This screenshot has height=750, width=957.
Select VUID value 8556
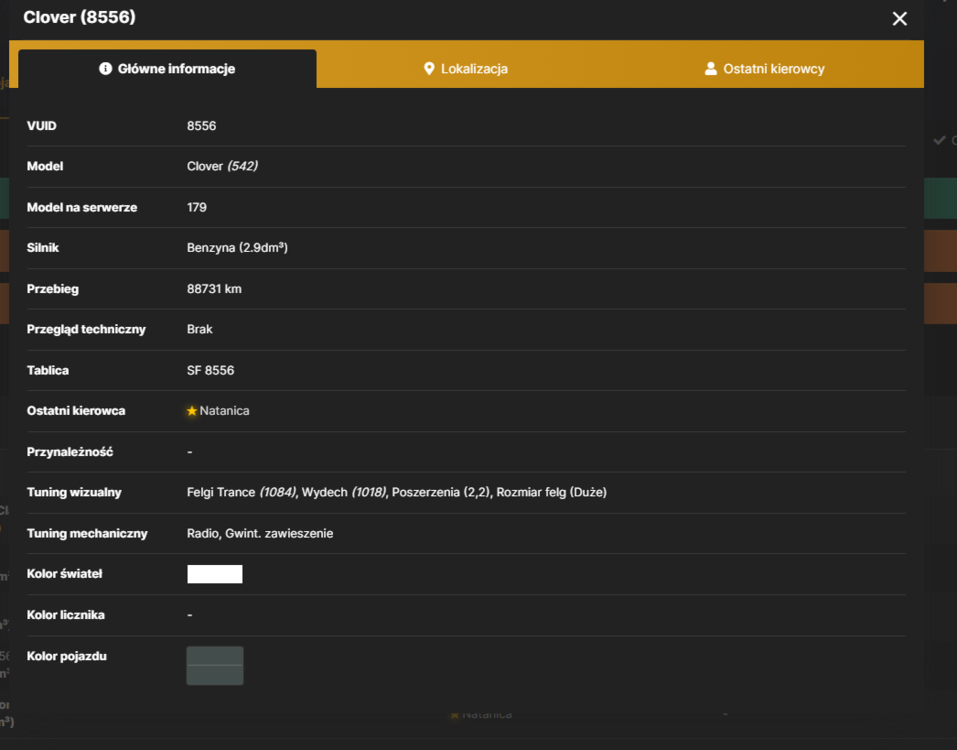click(x=201, y=126)
